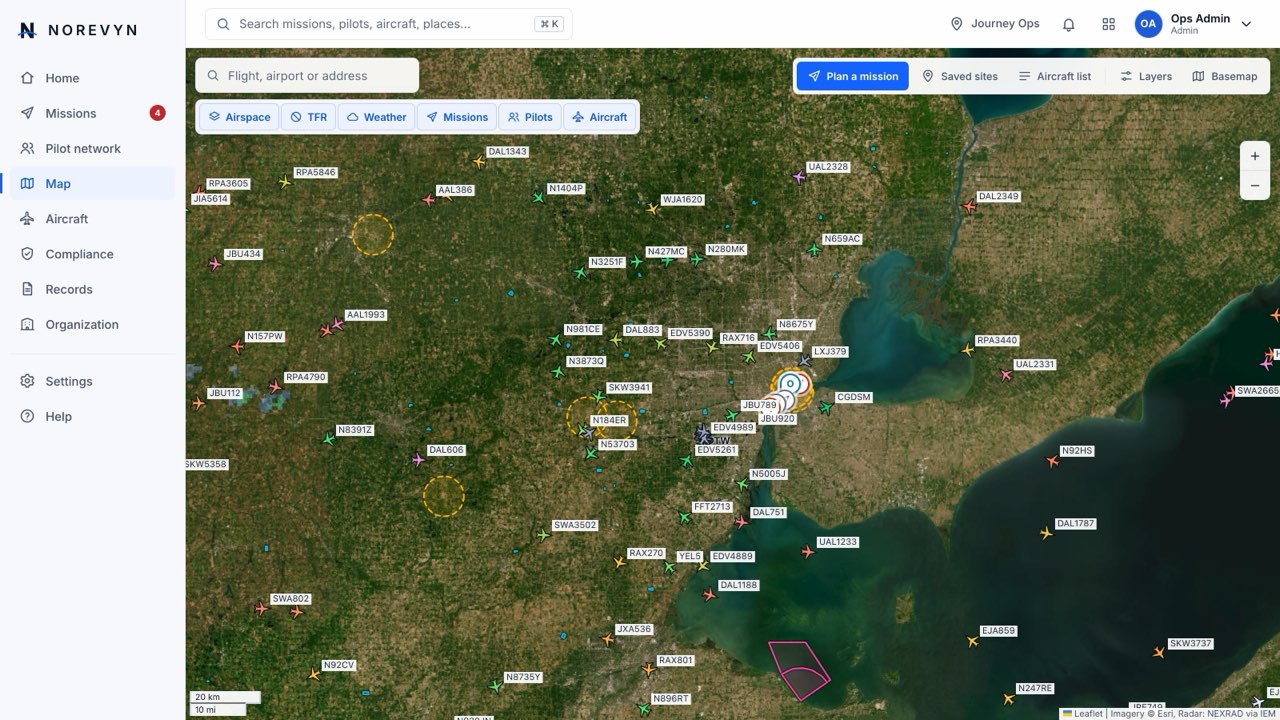This screenshot has width=1280, height=720.
Task: Click Plan a mission button
Action: tap(853, 76)
